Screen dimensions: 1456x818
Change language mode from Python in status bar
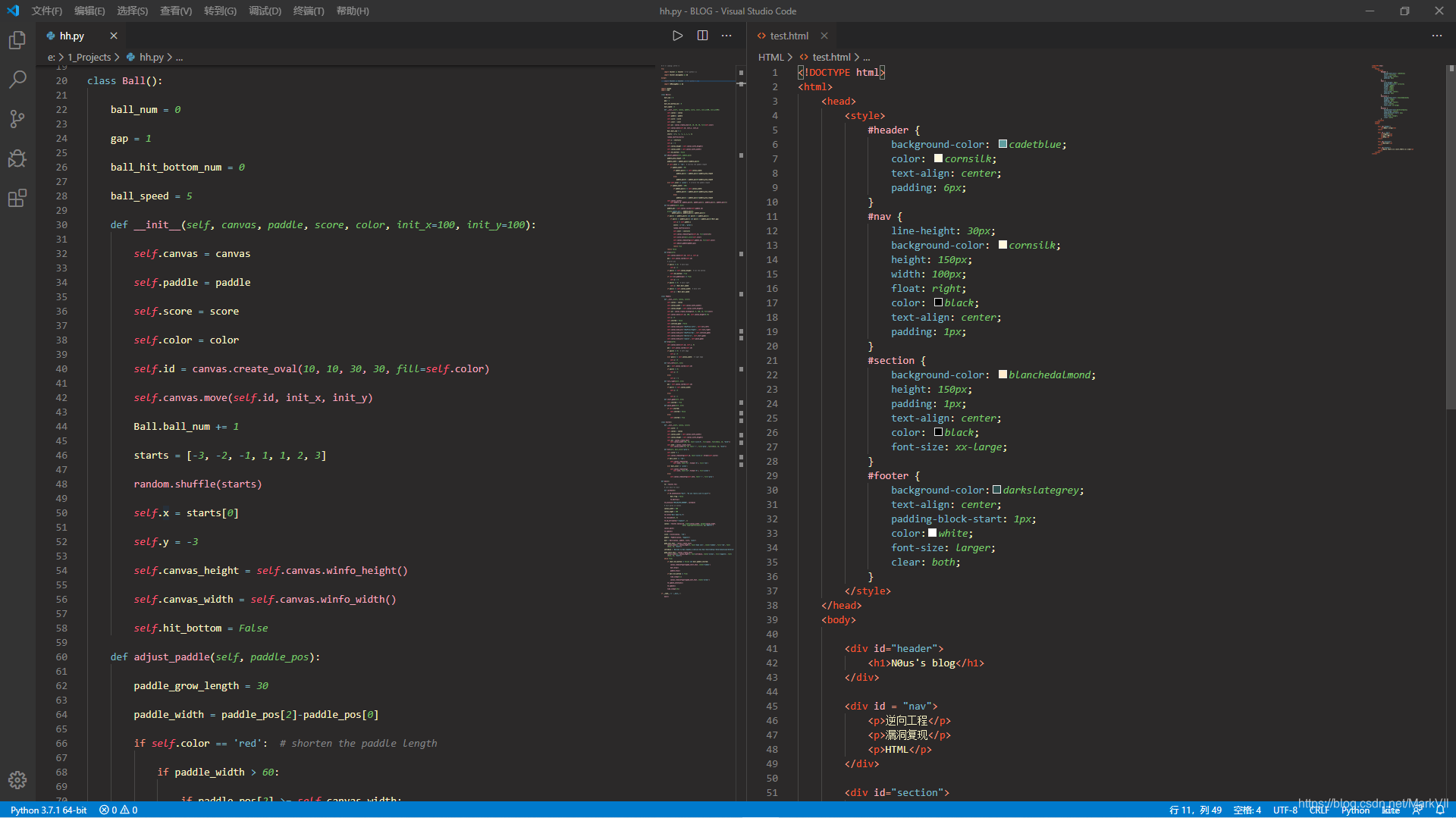pos(1355,810)
